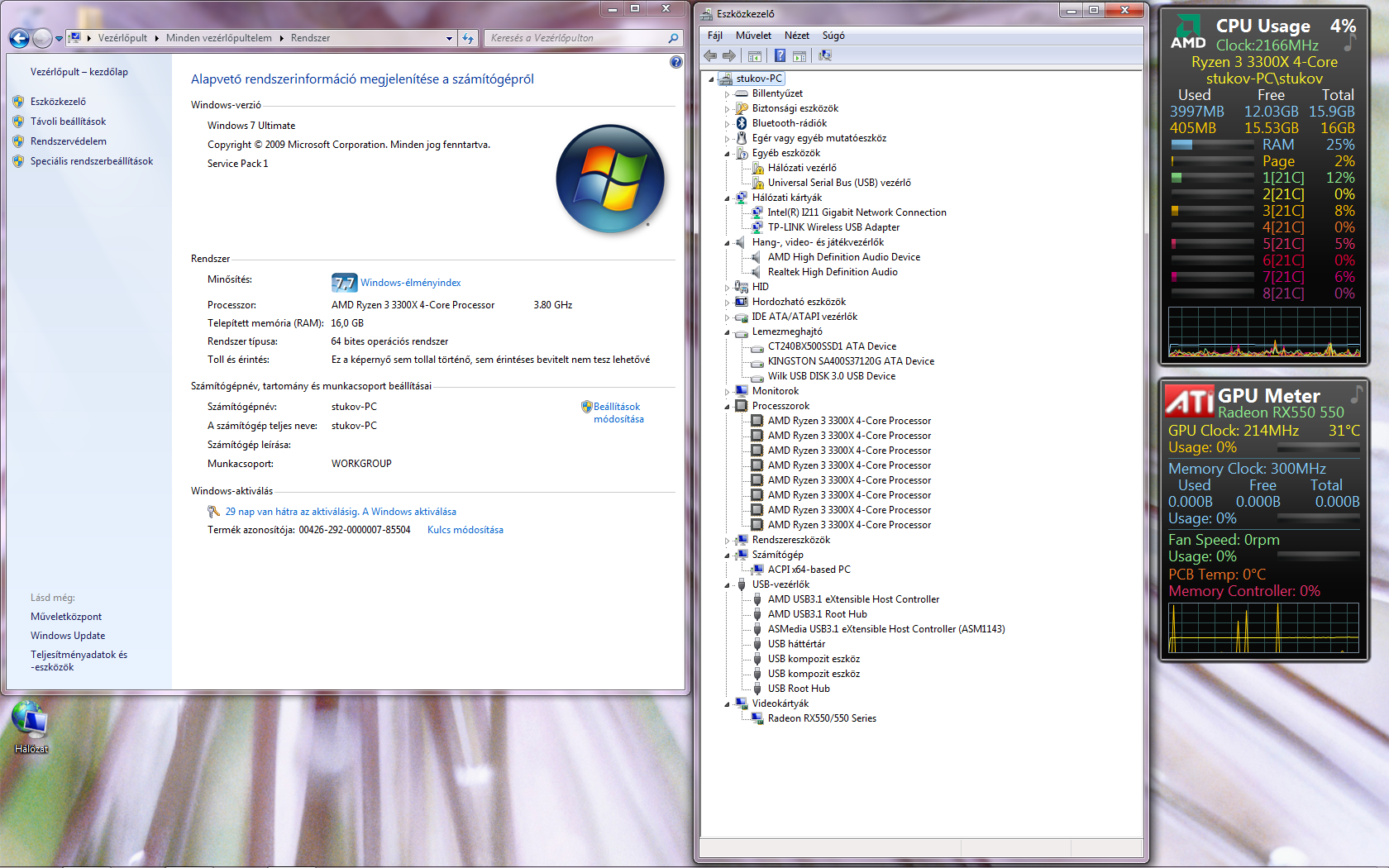Open the Fájl menu

click(x=715, y=36)
